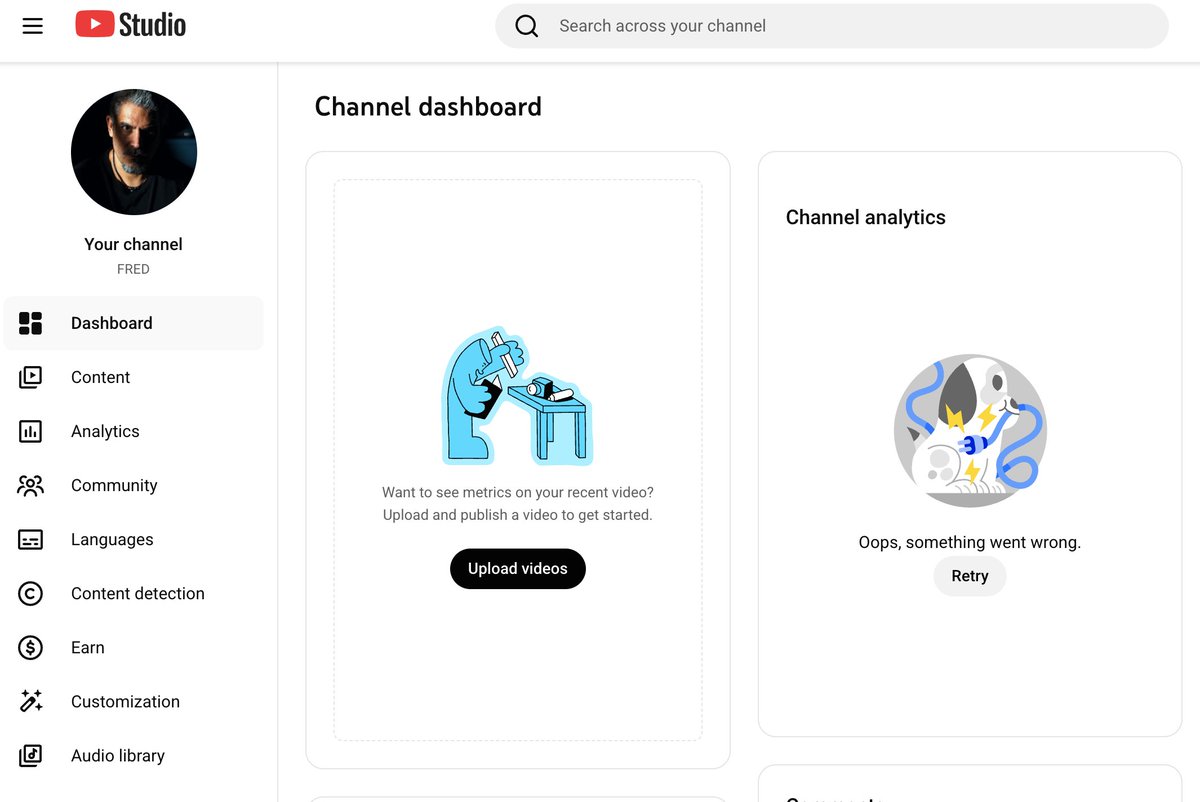The height and width of the screenshot is (802, 1200).
Task: Go to the Content section
Action: coord(134,377)
